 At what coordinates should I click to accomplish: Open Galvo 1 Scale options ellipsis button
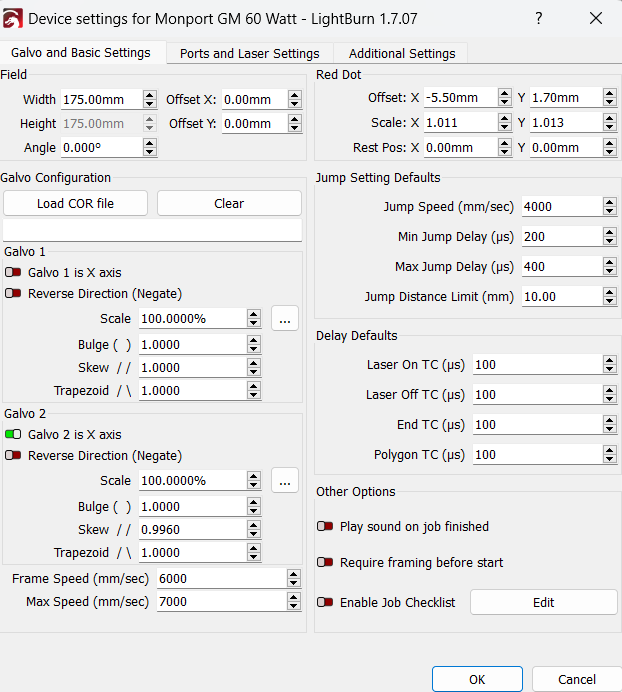pyautogui.click(x=285, y=318)
